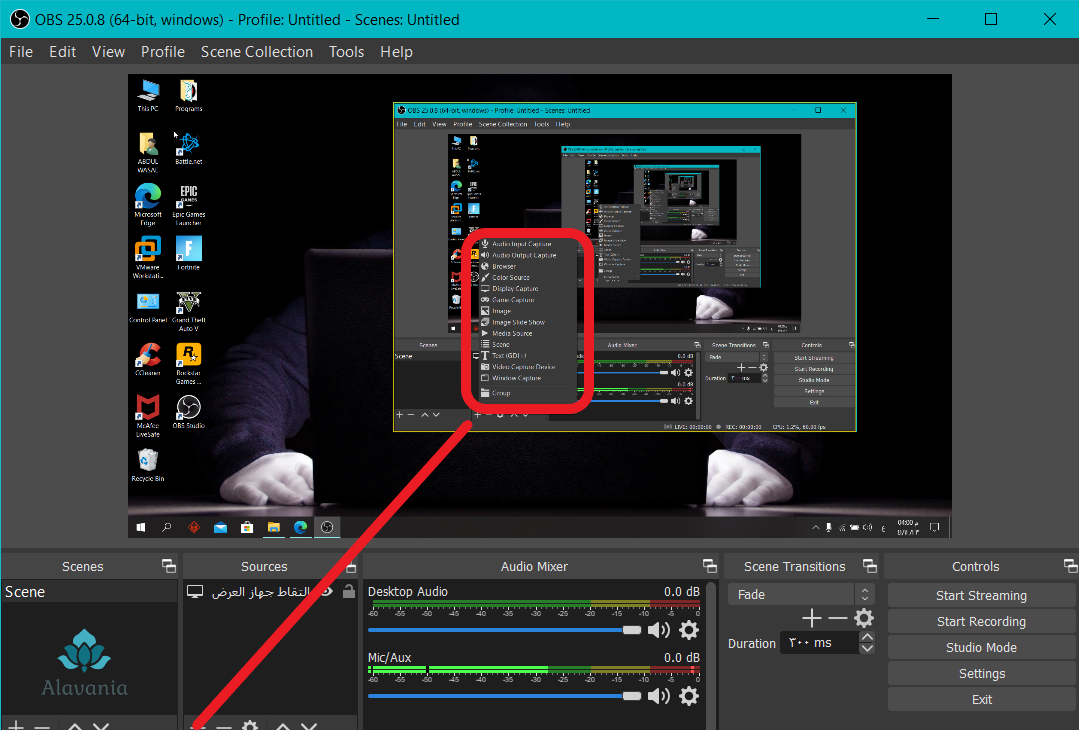Screen dimensions: 1079x730
Task: Open Mic/Aux gear settings
Action: point(689,696)
